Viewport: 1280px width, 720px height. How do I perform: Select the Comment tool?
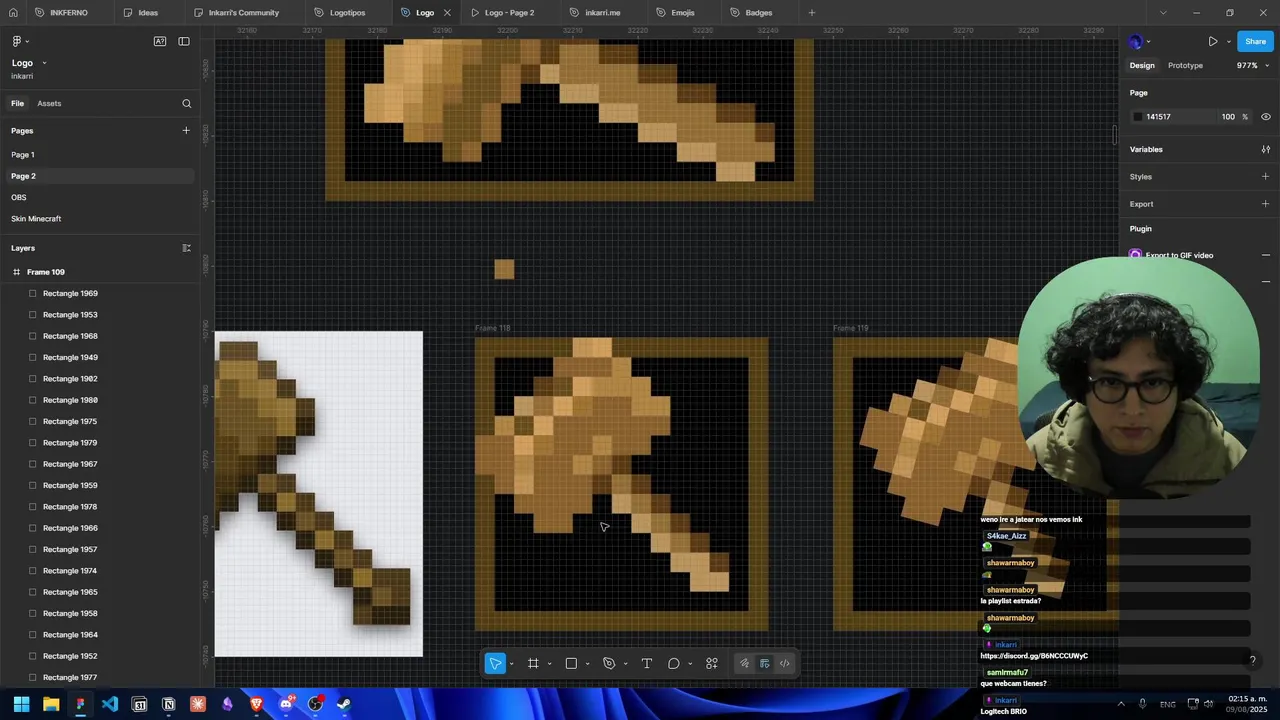coord(674,664)
